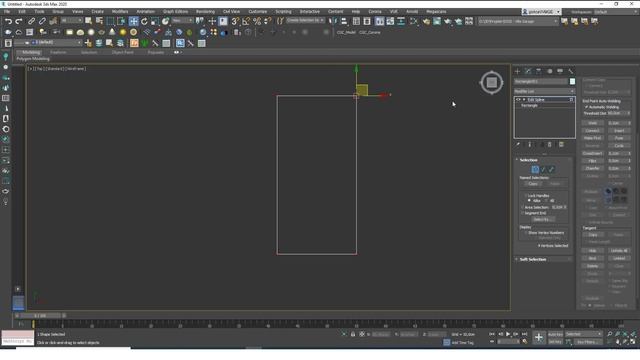Viewport: 640px width, 360px height.
Task: Collapse the Selection rollout
Action: coord(529,160)
